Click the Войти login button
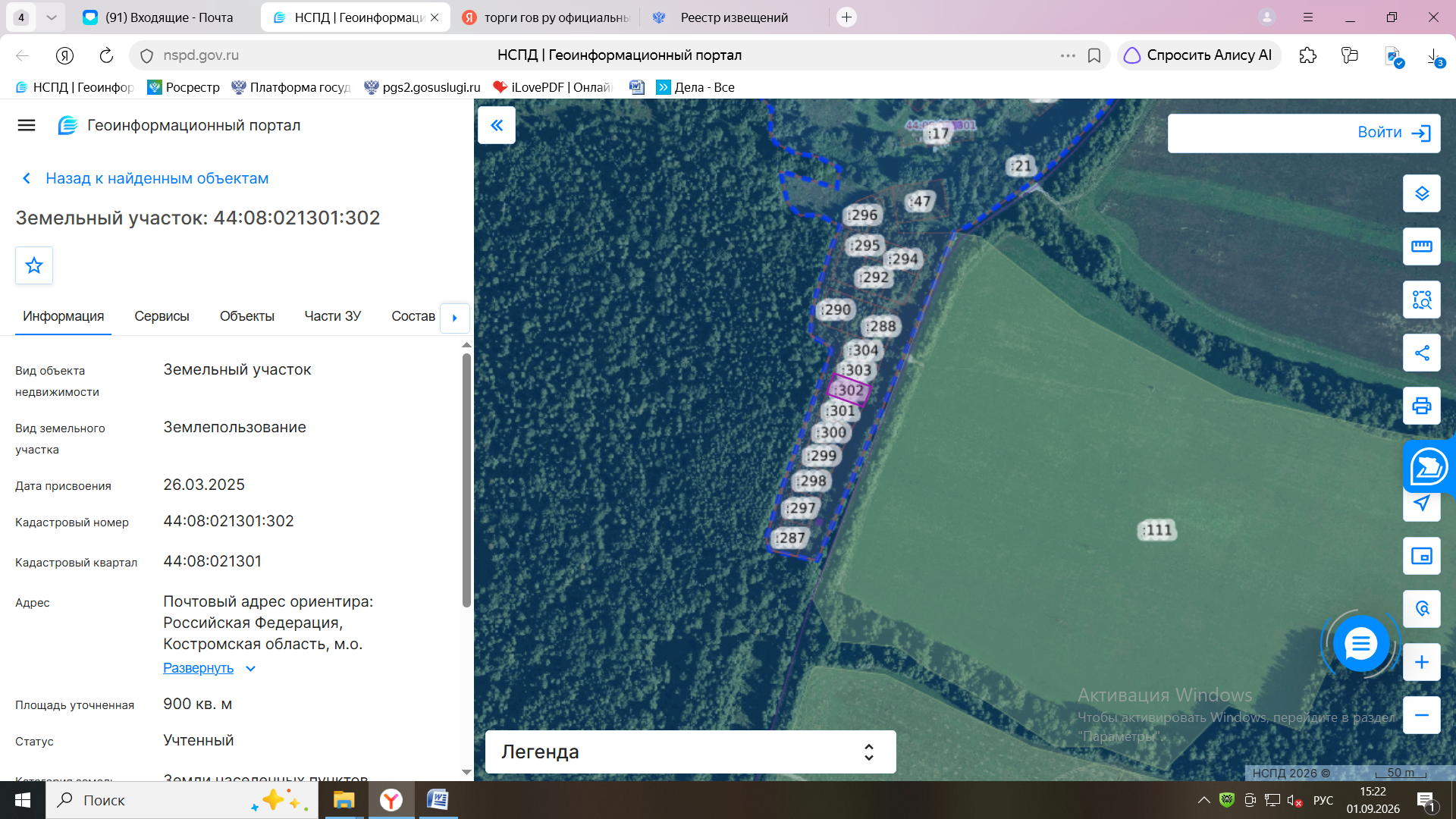1456x819 pixels. click(1304, 133)
